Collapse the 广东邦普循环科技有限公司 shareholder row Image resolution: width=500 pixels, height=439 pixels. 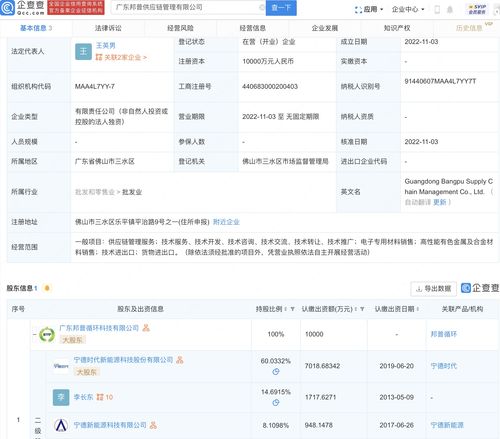coord(35,334)
